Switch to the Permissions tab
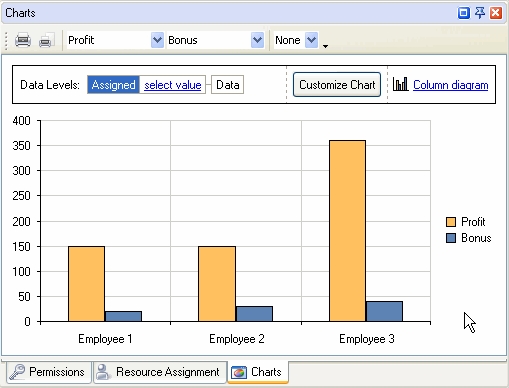 tap(49, 372)
